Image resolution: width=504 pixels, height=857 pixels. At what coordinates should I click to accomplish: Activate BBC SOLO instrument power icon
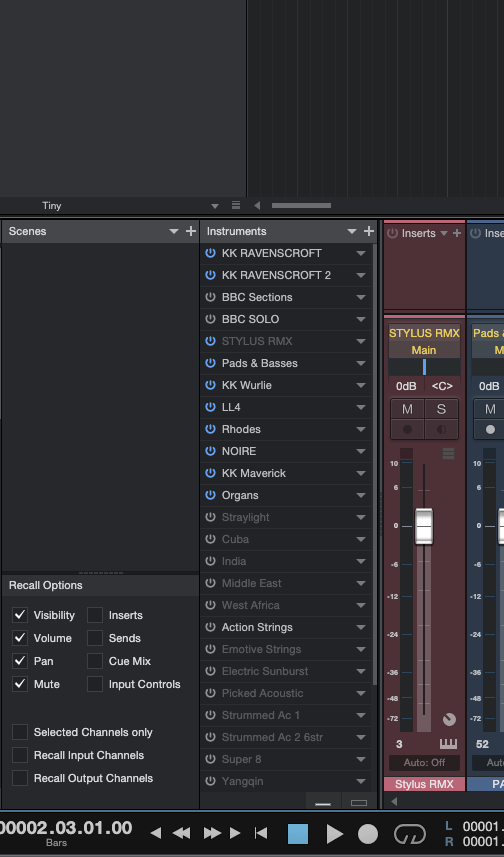point(210,319)
